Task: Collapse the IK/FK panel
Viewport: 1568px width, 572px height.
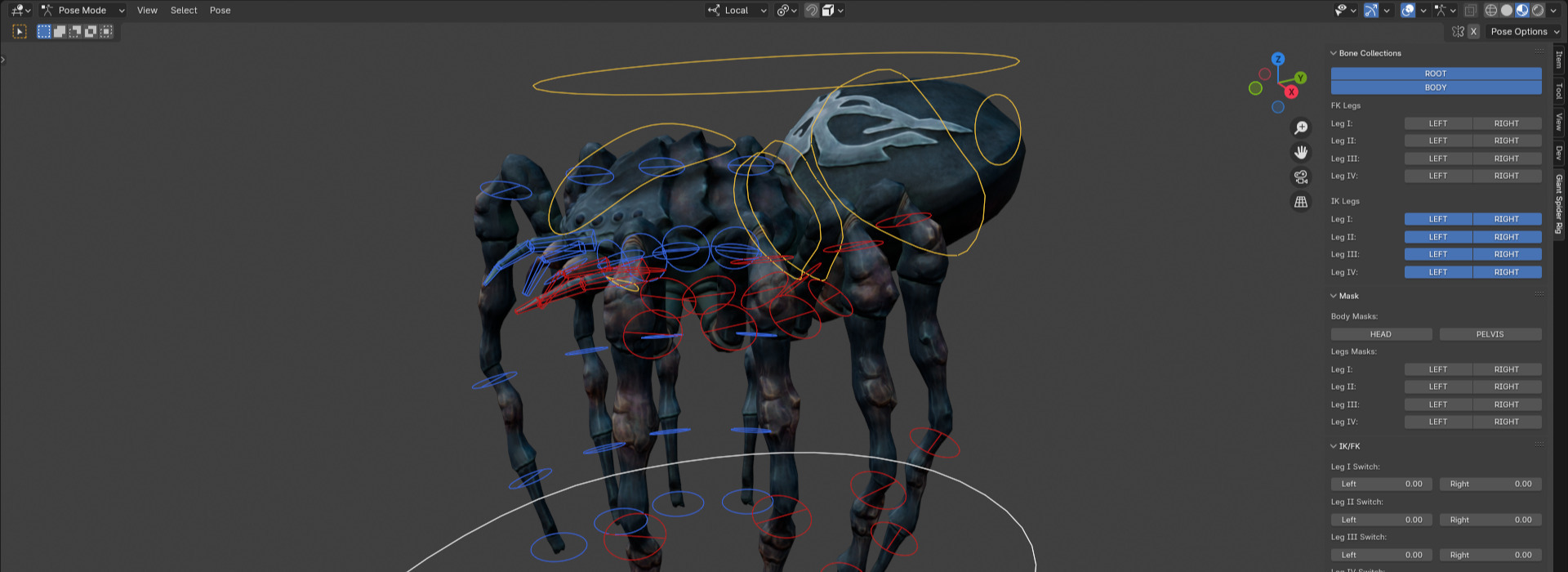Action: click(x=1334, y=446)
